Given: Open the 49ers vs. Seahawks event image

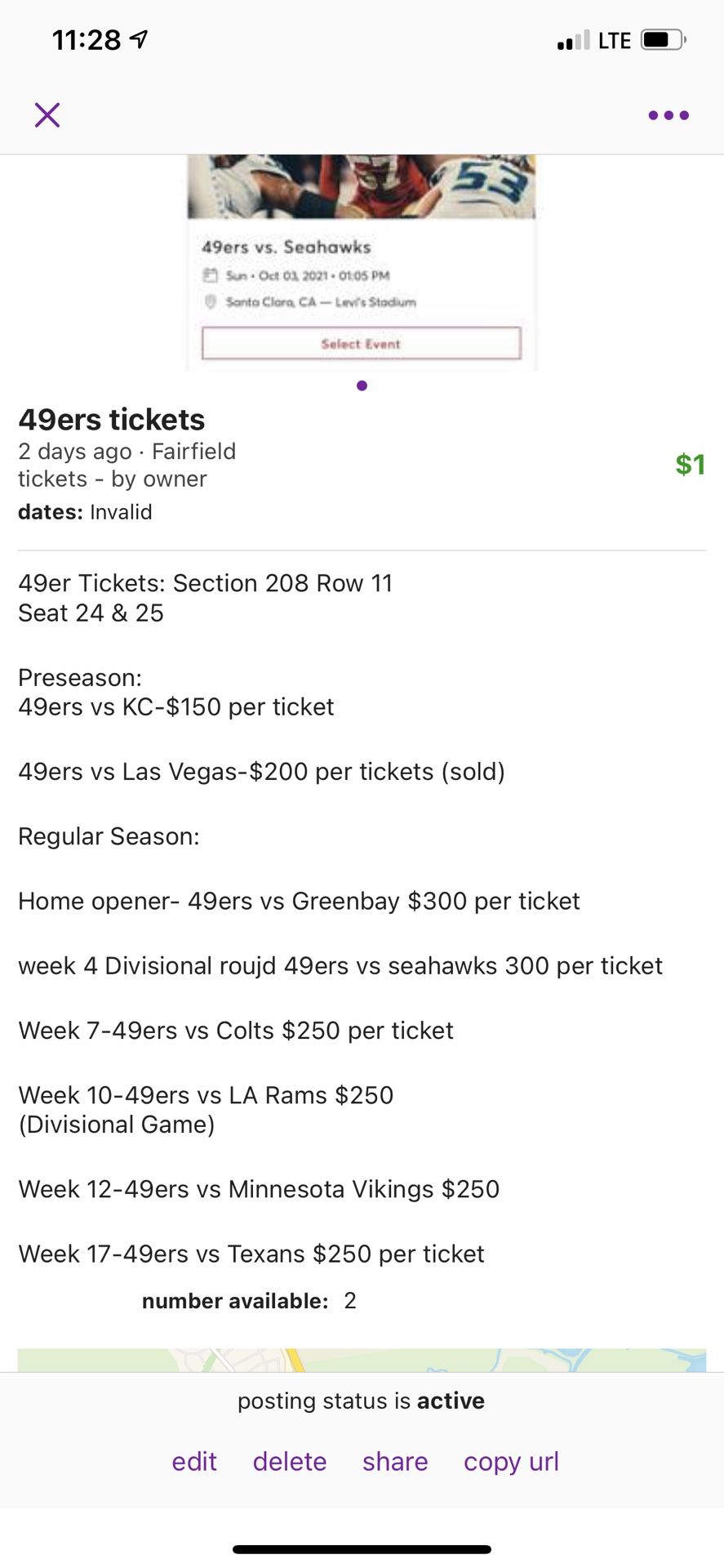Looking at the screenshot, I should click(362, 188).
